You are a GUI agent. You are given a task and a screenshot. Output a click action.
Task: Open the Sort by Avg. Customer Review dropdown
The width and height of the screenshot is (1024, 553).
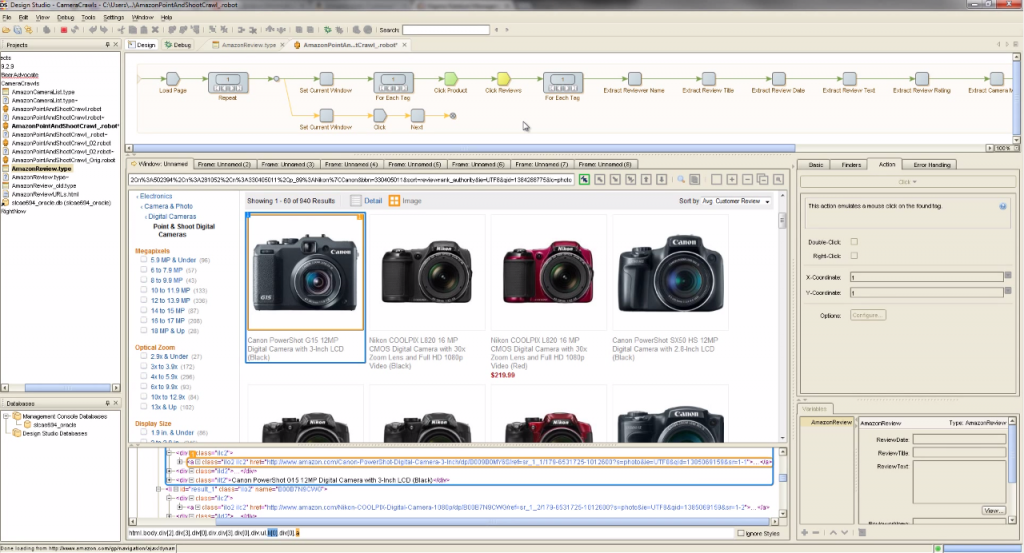pyautogui.click(x=737, y=201)
